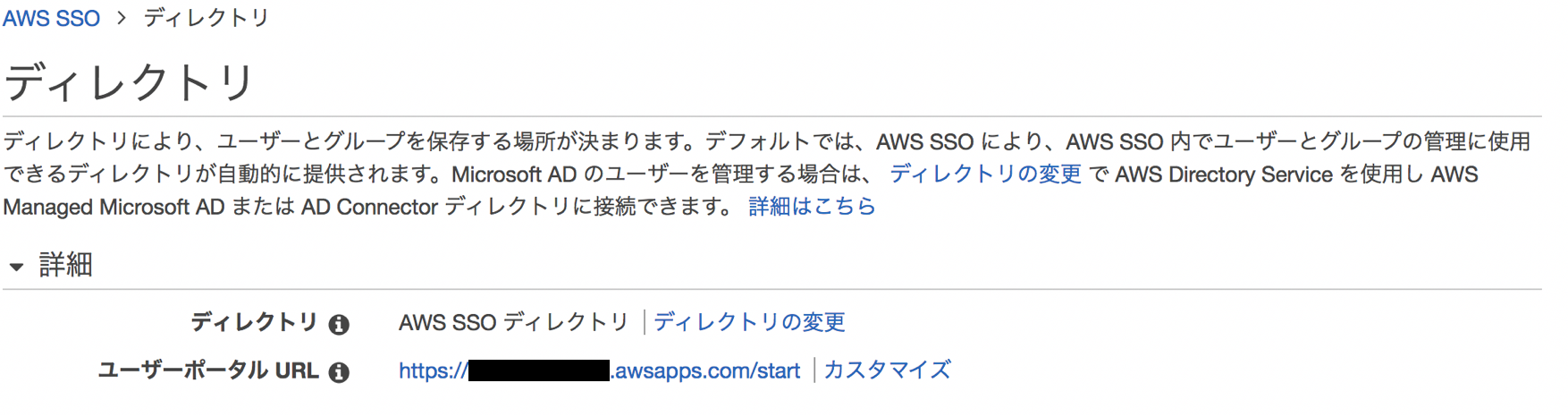Click the info icon beside ユーザーポータル URL

point(338,372)
